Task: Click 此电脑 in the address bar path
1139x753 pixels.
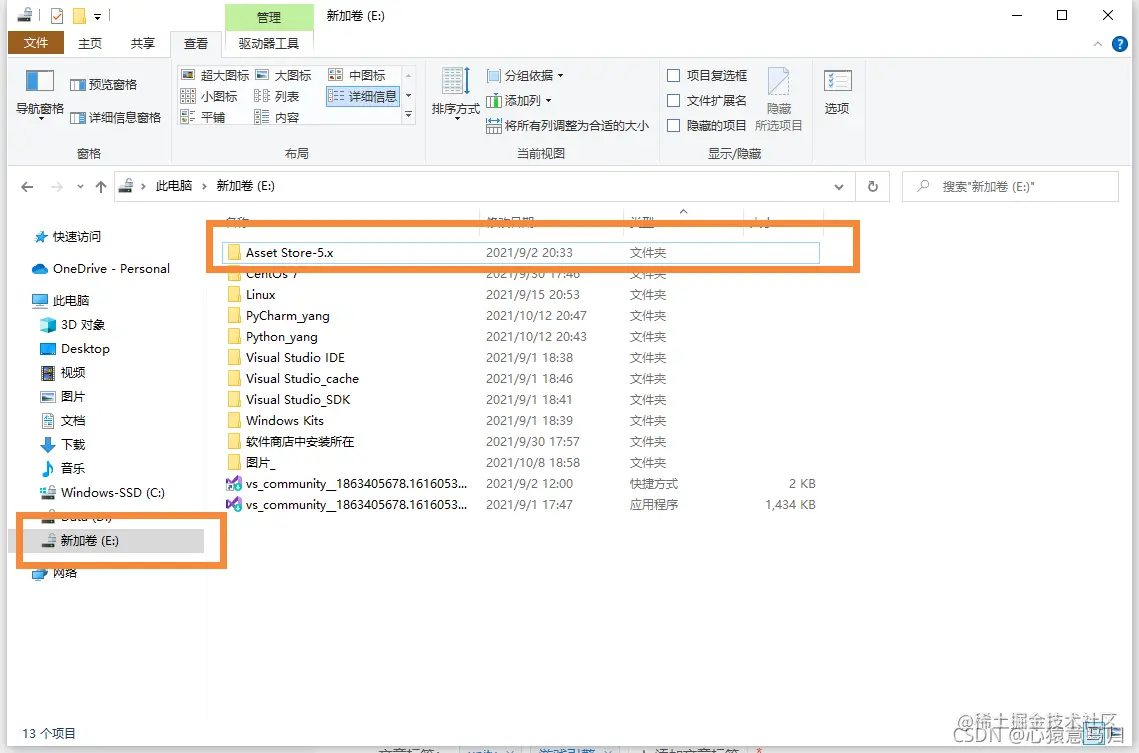Action: 174,186
